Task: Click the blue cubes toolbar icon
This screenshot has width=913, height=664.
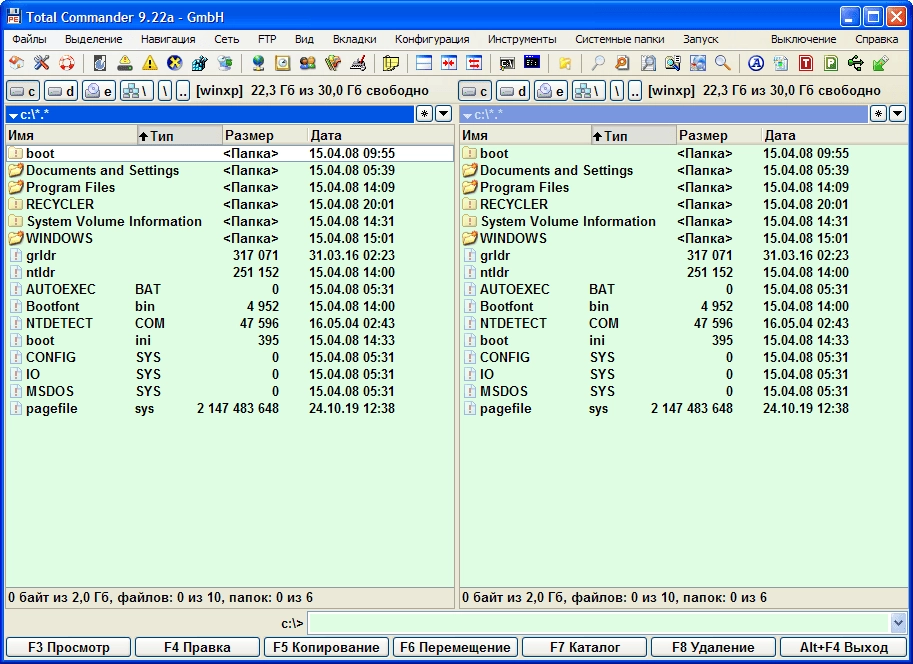Action: pos(200,63)
